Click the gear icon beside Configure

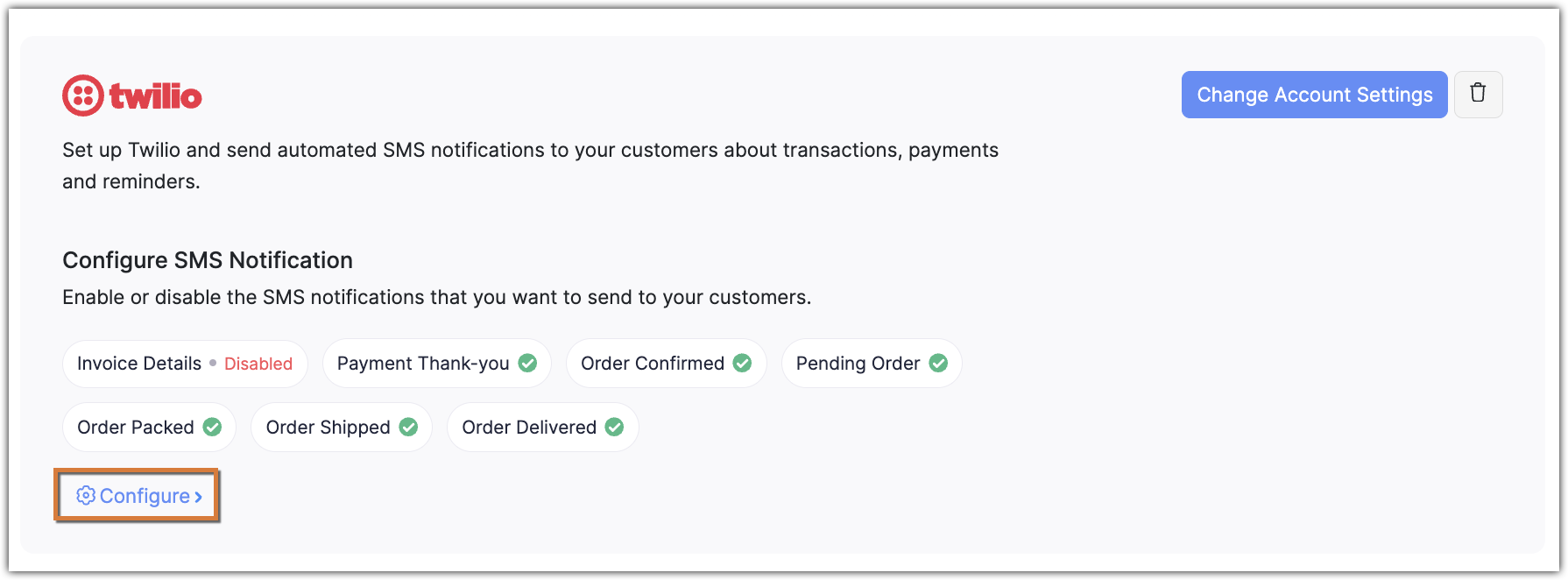pos(86,496)
